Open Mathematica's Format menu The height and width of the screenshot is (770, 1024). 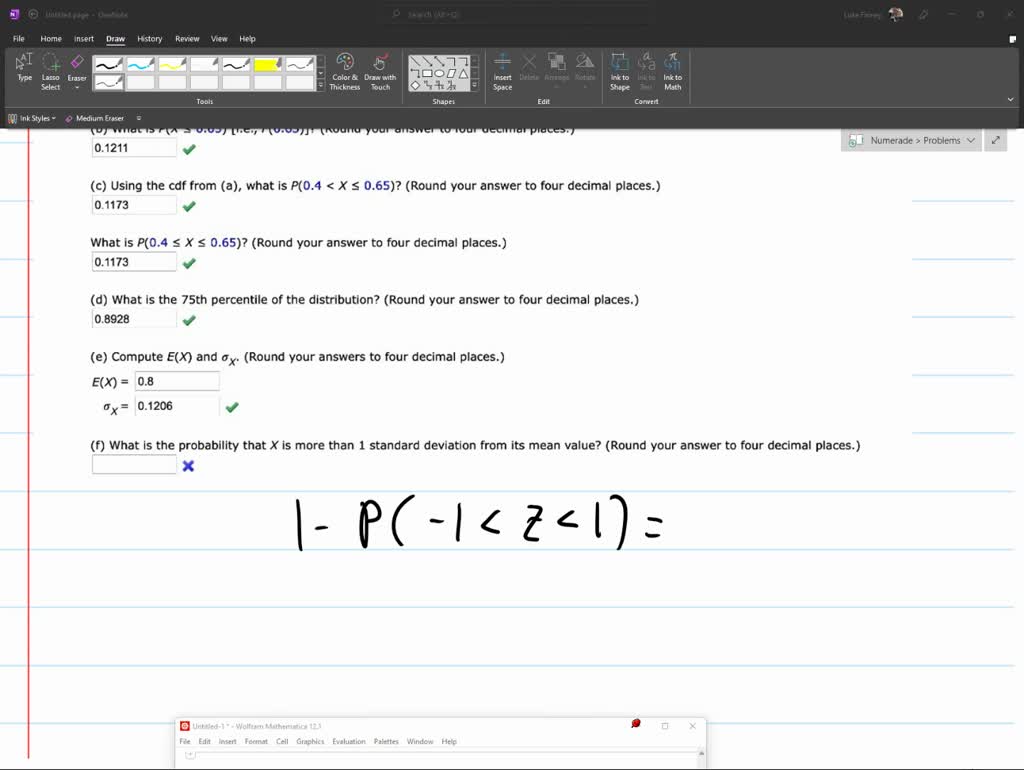[x=256, y=741]
